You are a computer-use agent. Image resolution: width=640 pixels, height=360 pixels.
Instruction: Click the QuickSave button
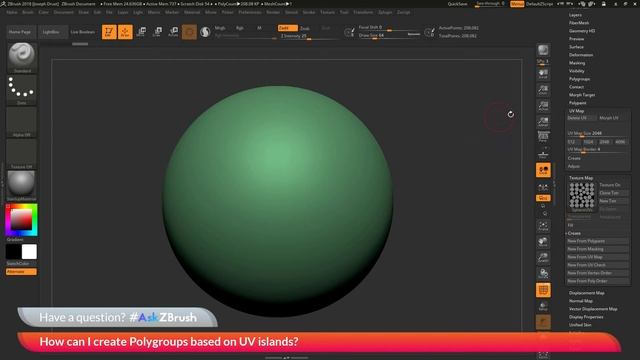pos(458,4)
